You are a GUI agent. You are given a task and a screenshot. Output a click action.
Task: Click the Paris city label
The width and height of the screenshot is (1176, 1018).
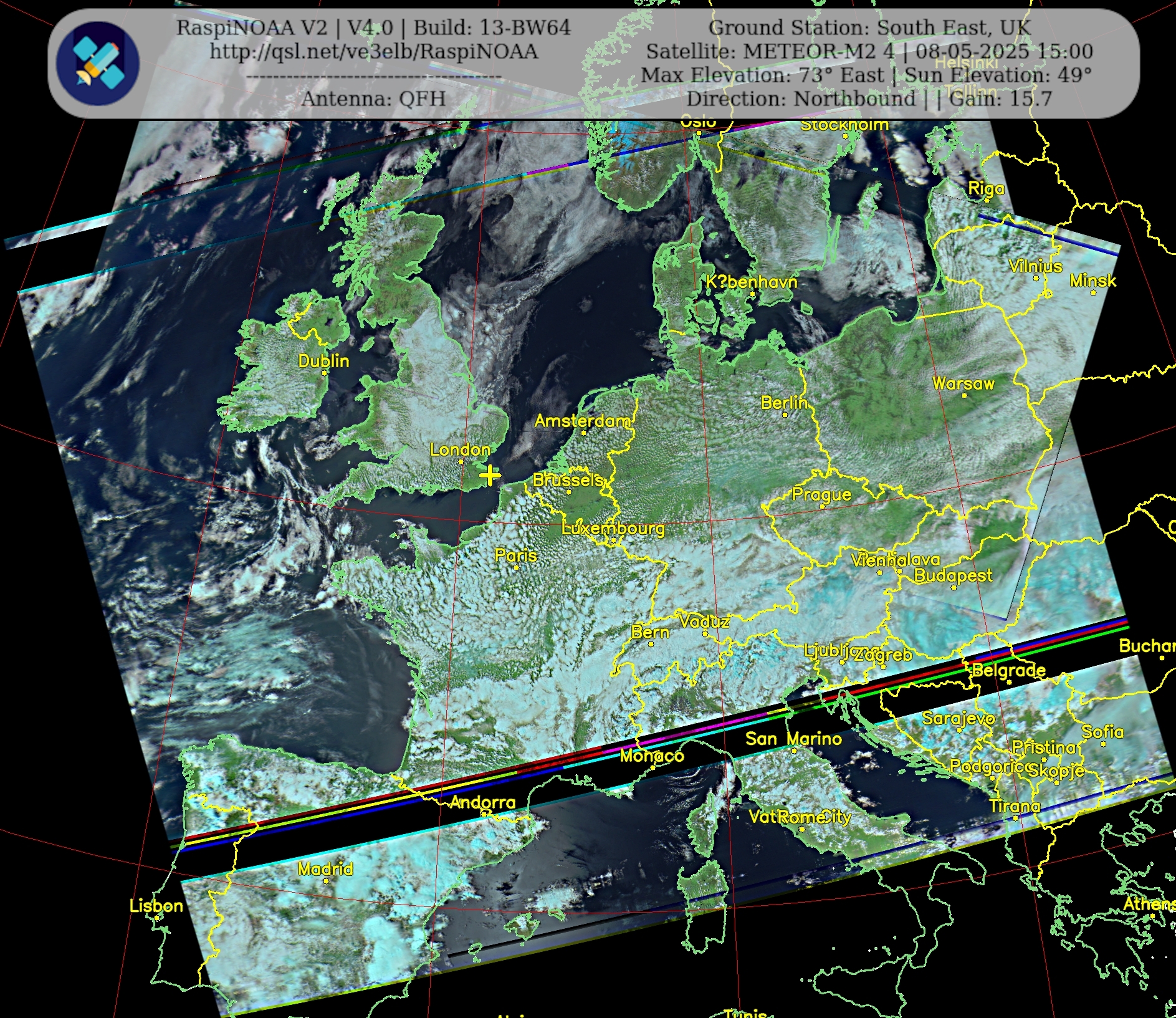(515, 555)
